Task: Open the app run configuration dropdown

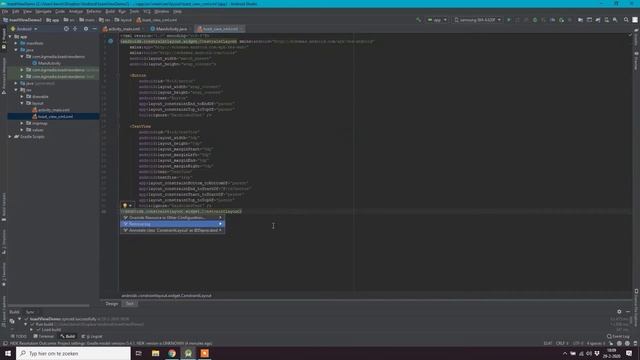Action: (437, 20)
